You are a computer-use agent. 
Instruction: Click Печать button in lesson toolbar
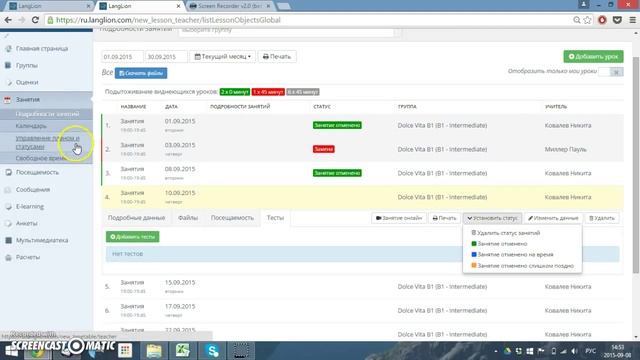click(x=444, y=218)
